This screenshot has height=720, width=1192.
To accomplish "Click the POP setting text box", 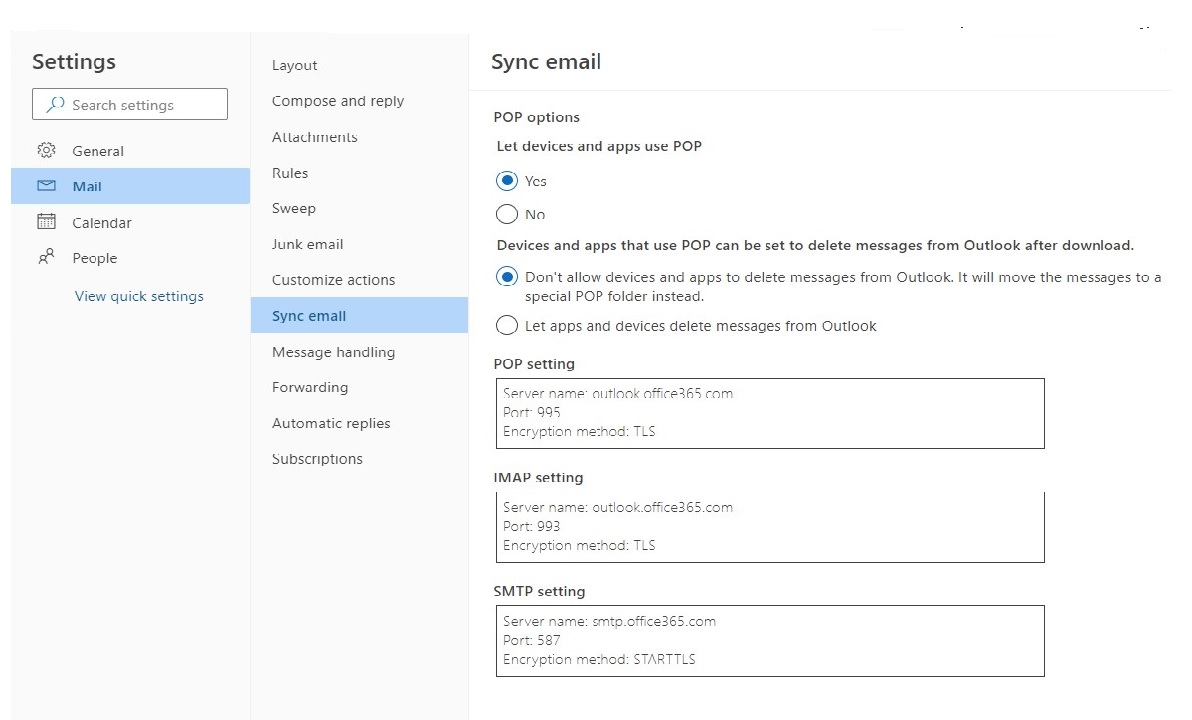I will tap(770, 414).
